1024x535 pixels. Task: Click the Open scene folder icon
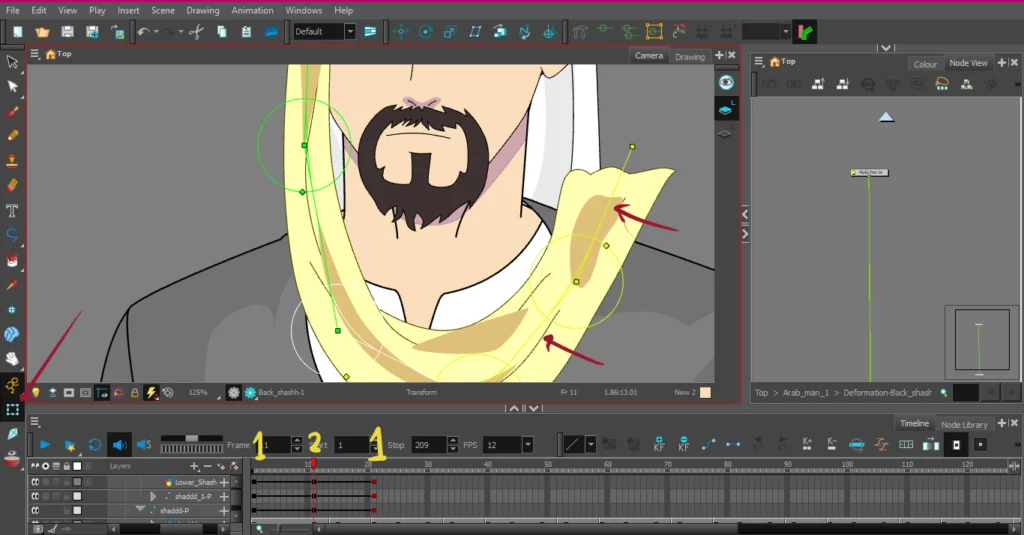coord(42,31)
